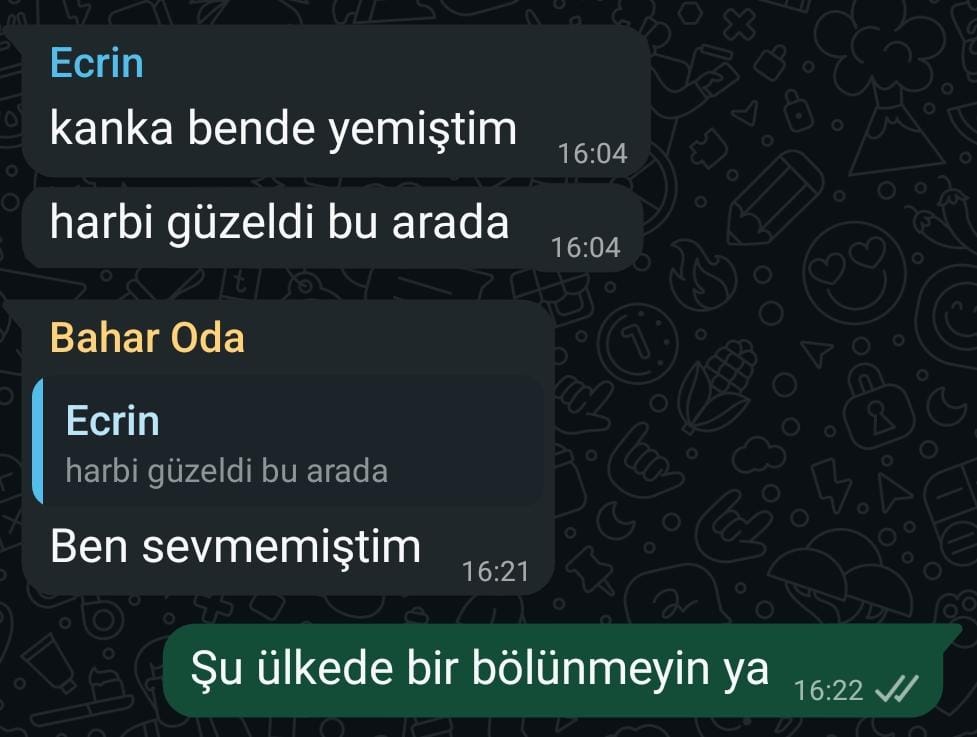Tap the 16:04 timestamp on first message
Screen dimensions: 977x737
pyautogui.click(x=593, y=154)
